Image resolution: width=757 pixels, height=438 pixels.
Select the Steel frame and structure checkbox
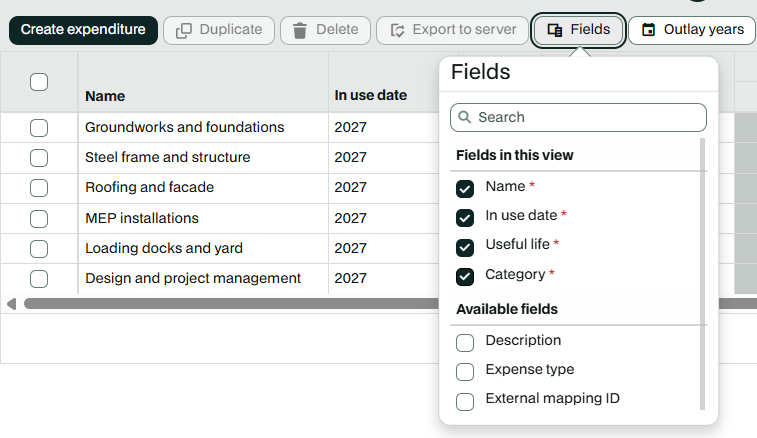pyautogui.click(x=39, y=158)
